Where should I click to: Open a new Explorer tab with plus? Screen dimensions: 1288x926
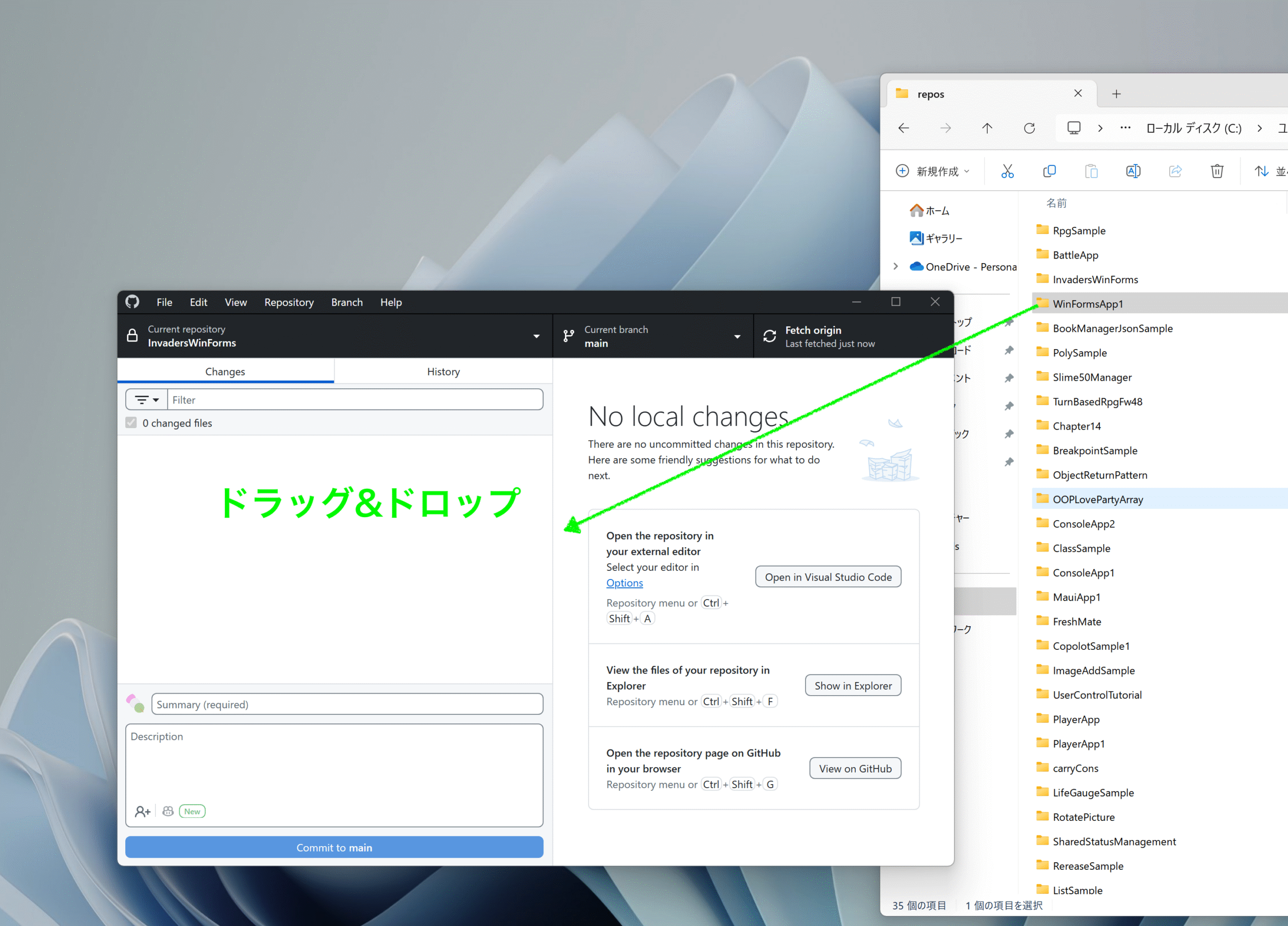point(1116,94)
